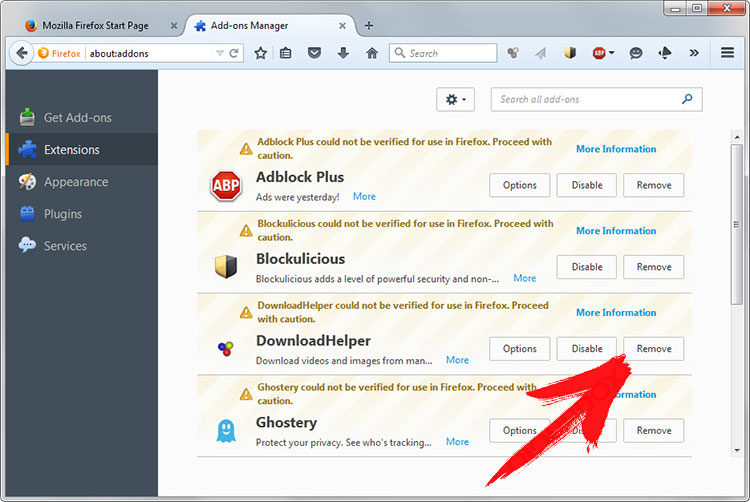Screen dimensions: 750x502
Task: Open Adblock Plus Options
Action: (519, 185)
